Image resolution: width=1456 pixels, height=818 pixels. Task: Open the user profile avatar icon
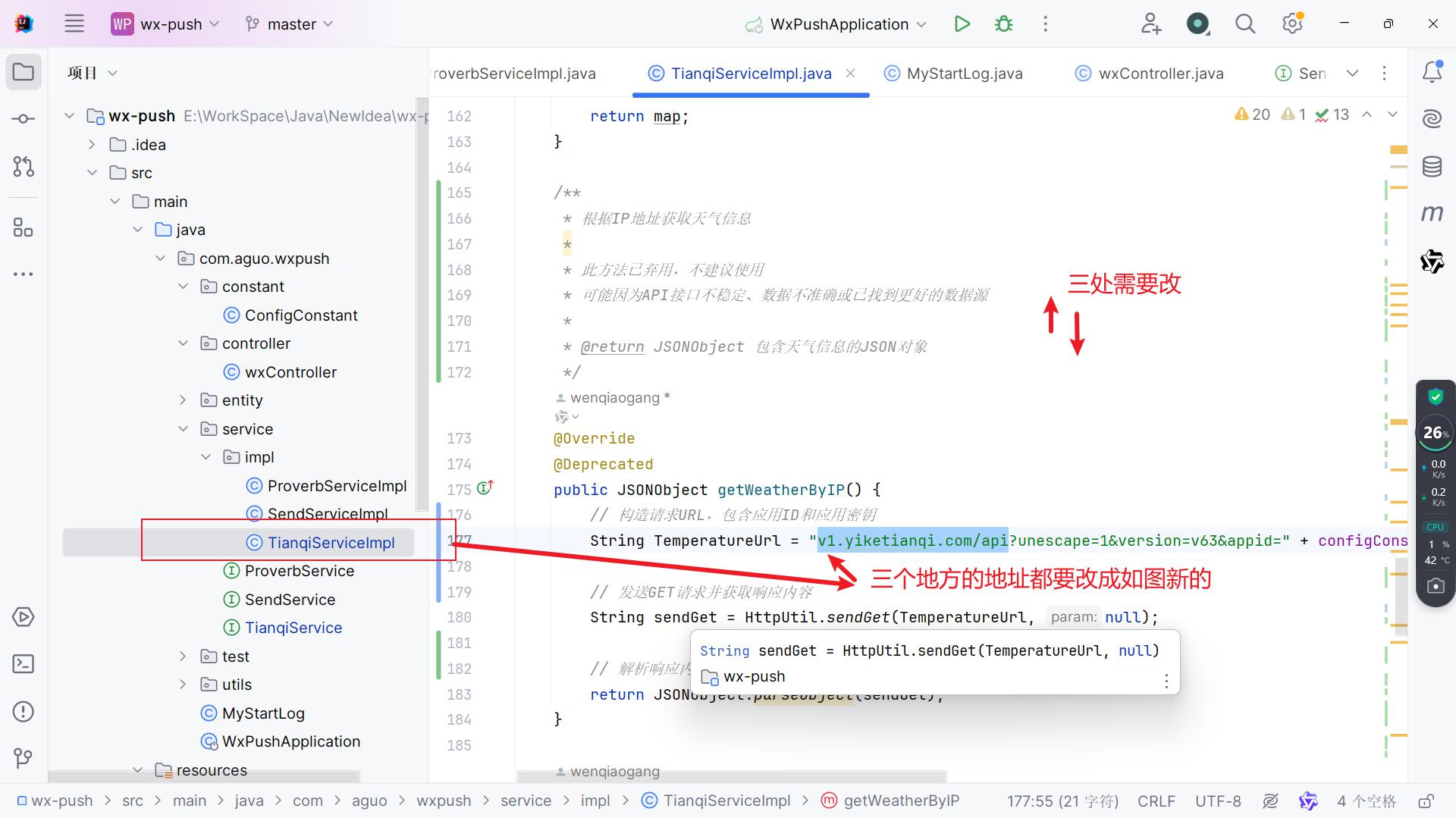click(1198, 24)
